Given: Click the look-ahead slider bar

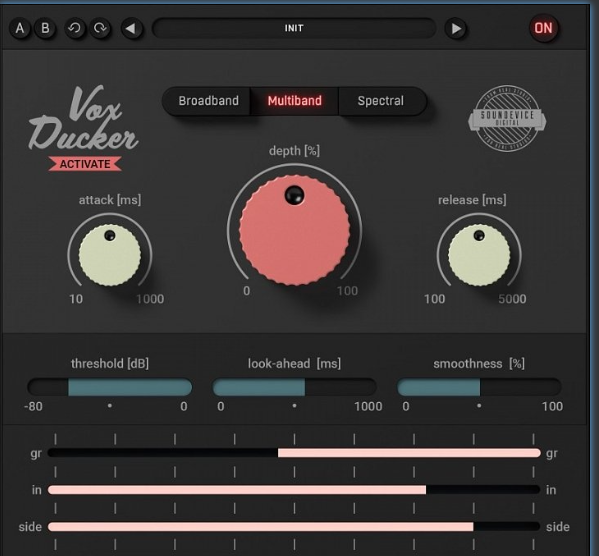Looking at the screenshot, I should 294,387.
